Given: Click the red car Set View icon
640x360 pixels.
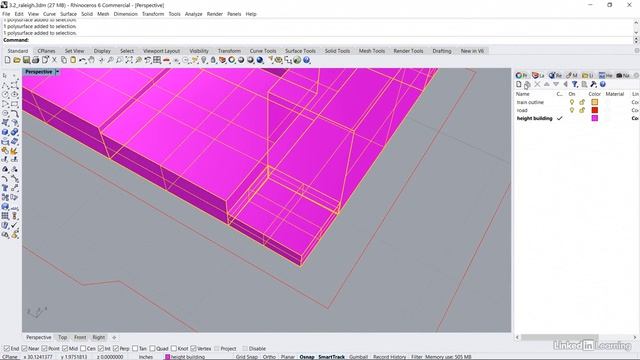Looking at the screenshot, I should click(167, 60).
